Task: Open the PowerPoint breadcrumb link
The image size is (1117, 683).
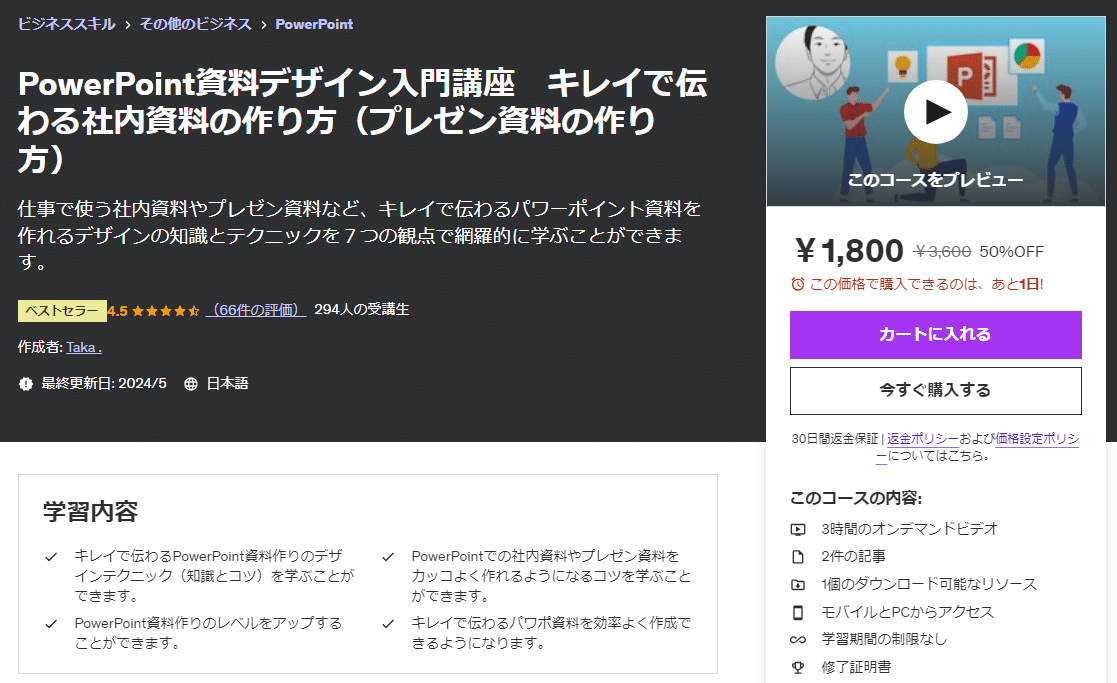Action: tap(314, 24)
